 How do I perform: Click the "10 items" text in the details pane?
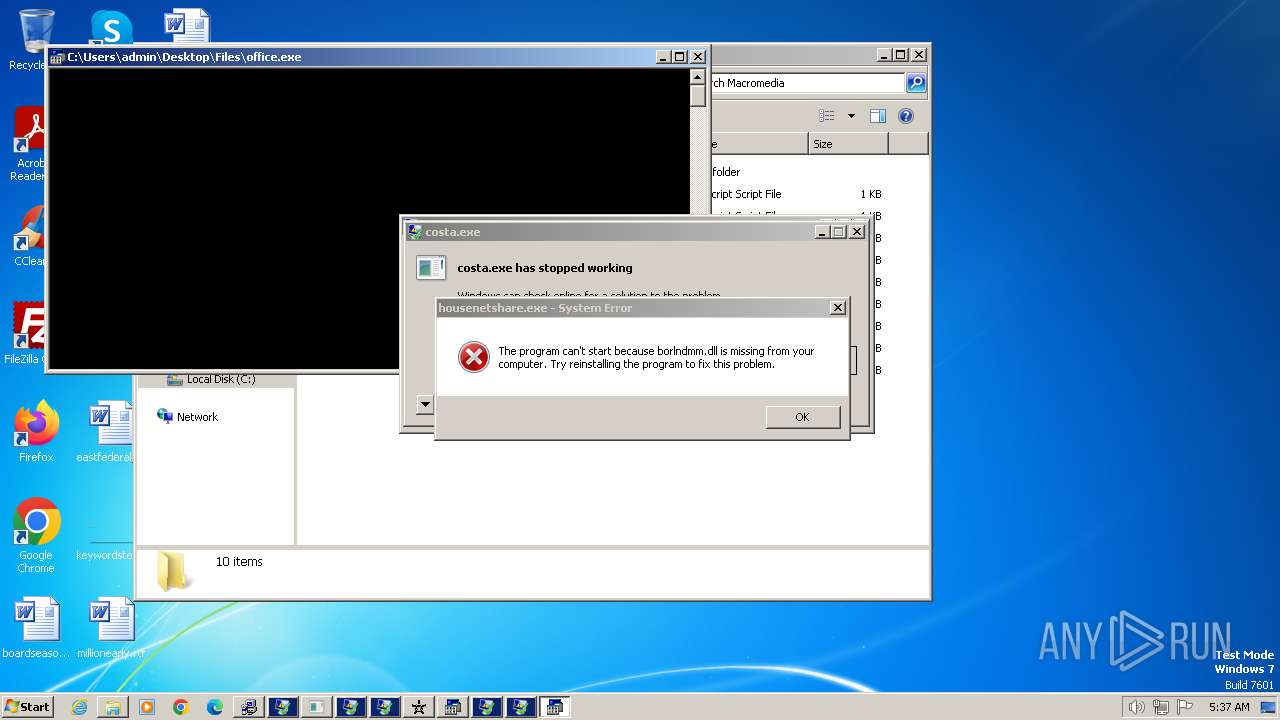pyautogui.click(x=239, y=562)
